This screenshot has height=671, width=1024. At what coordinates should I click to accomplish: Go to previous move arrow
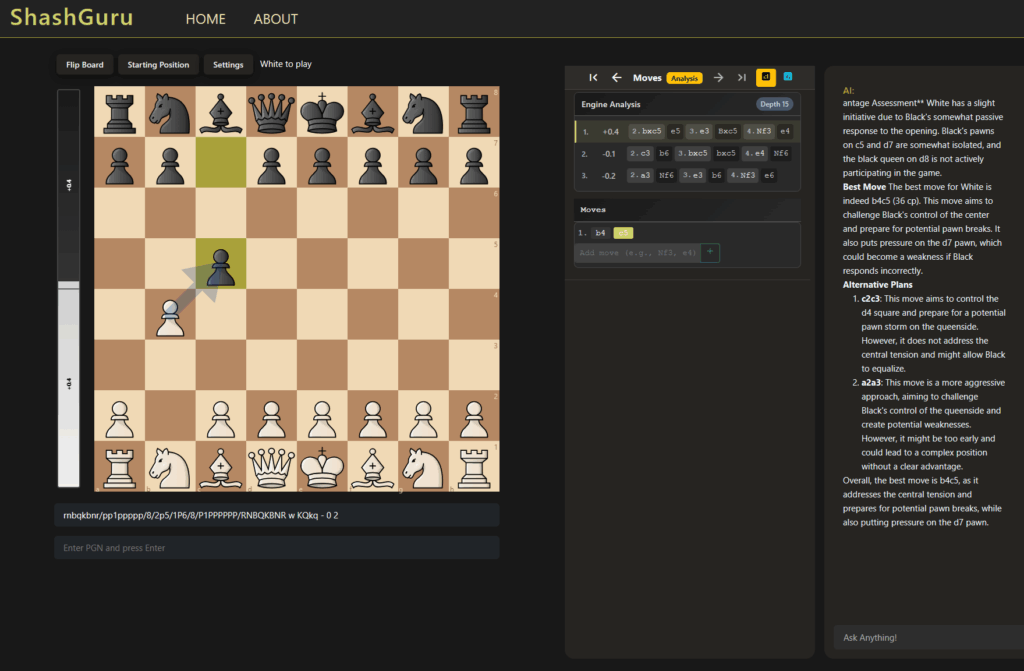pos(617,77)
